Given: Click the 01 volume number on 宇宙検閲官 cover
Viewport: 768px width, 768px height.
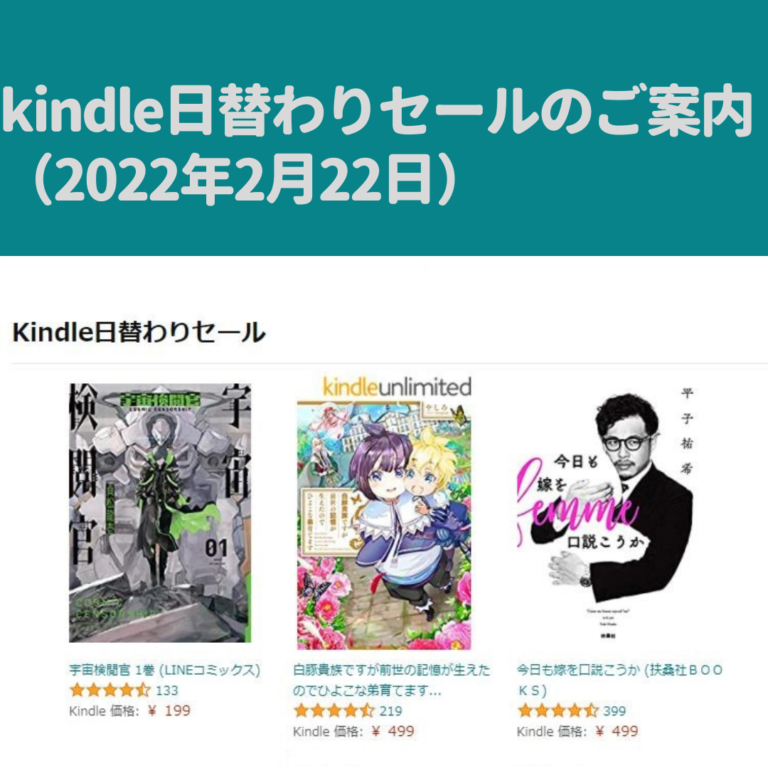Looking at the screenshot, I should click(x=216, y=548).
